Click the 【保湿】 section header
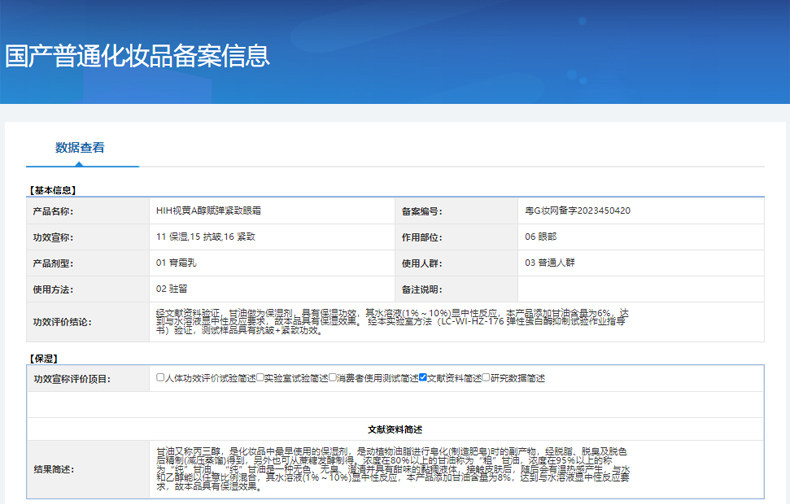Screen dimensions: 790x504 pyautogui.click(x=41, y=356)
